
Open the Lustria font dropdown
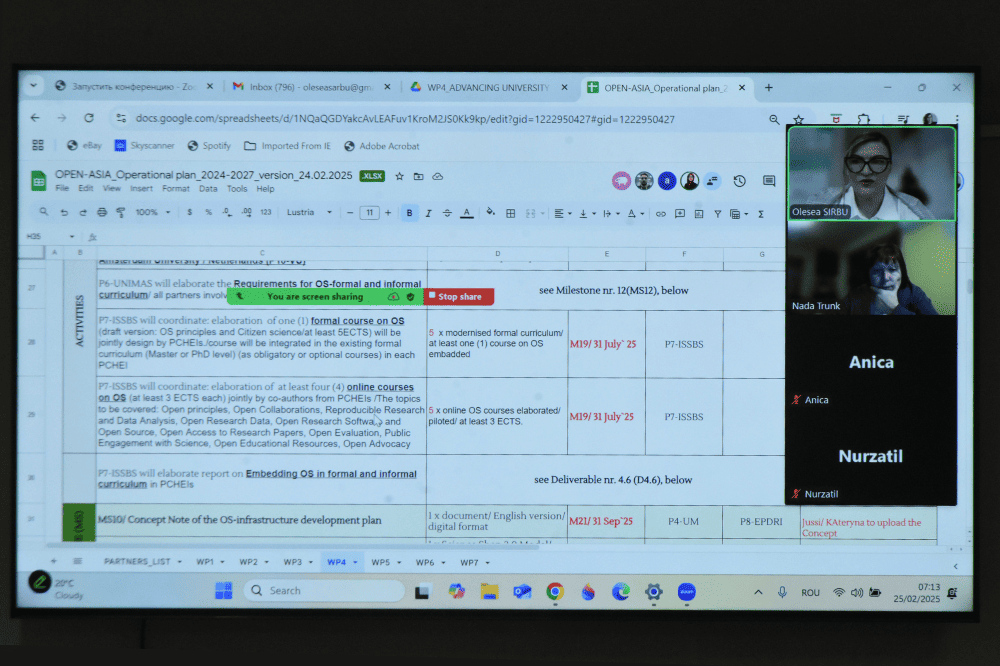[x=309, y=212]
